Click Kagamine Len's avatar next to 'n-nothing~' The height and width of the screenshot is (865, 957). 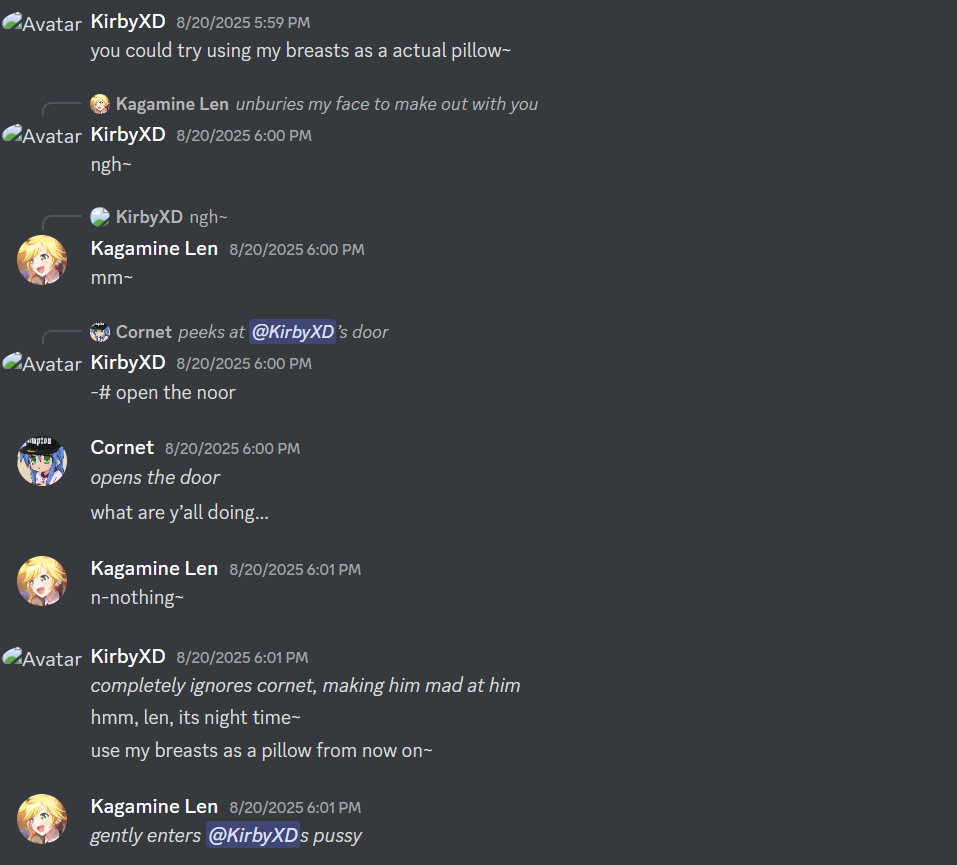pyautogui.click(x=42, y=581)
